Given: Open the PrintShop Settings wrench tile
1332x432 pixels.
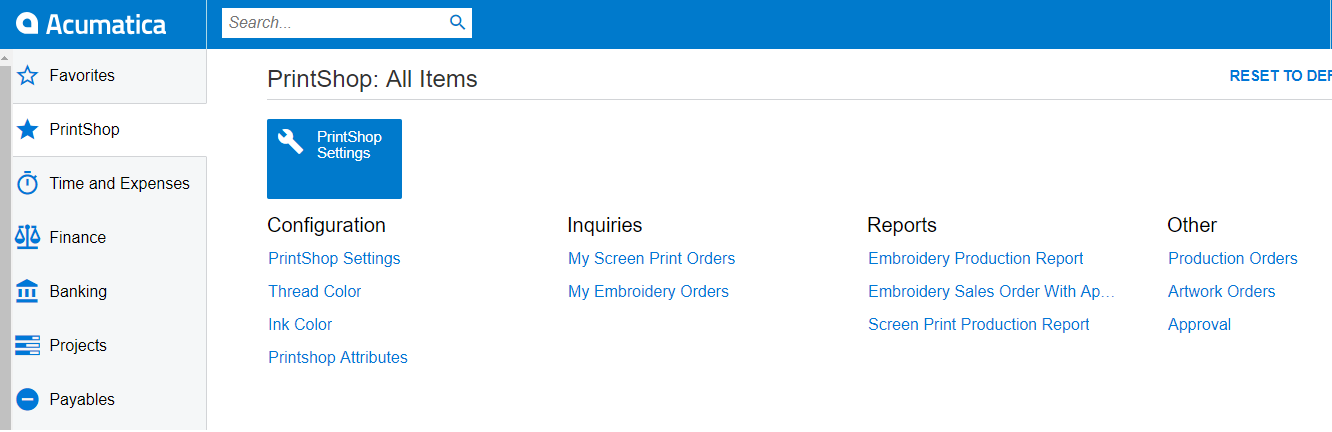Looking at the screenshot, I should [334, 158].
